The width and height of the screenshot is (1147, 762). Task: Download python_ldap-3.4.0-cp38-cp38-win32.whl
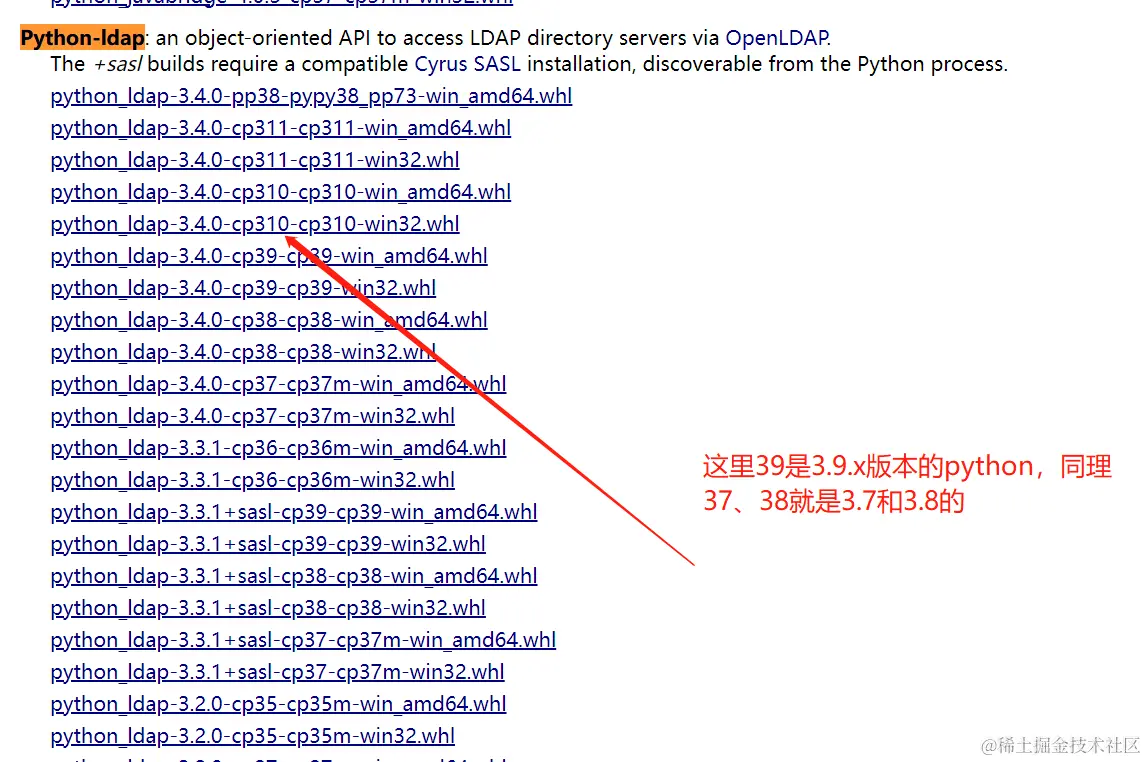[243, 352]
